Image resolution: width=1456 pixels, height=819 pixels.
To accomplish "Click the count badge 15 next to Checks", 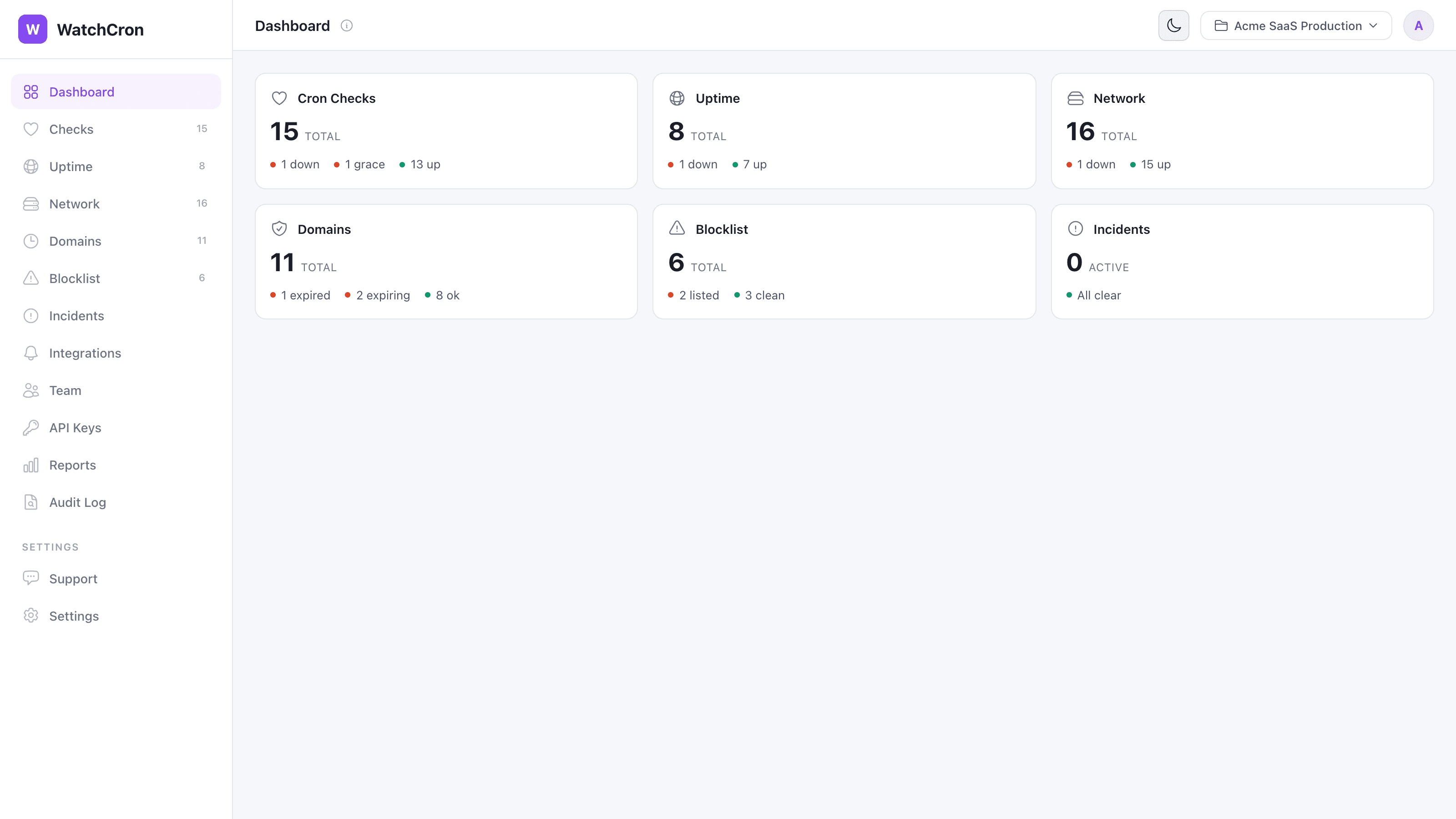I will point(202,128).
